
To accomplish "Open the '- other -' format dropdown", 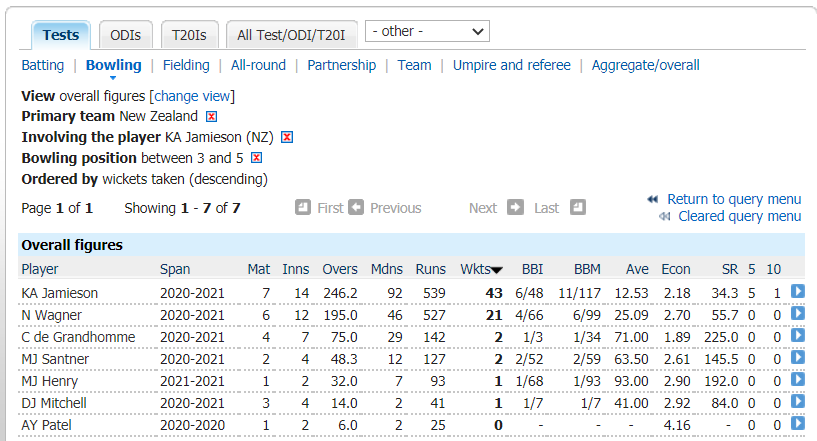I will coord(428,32).
